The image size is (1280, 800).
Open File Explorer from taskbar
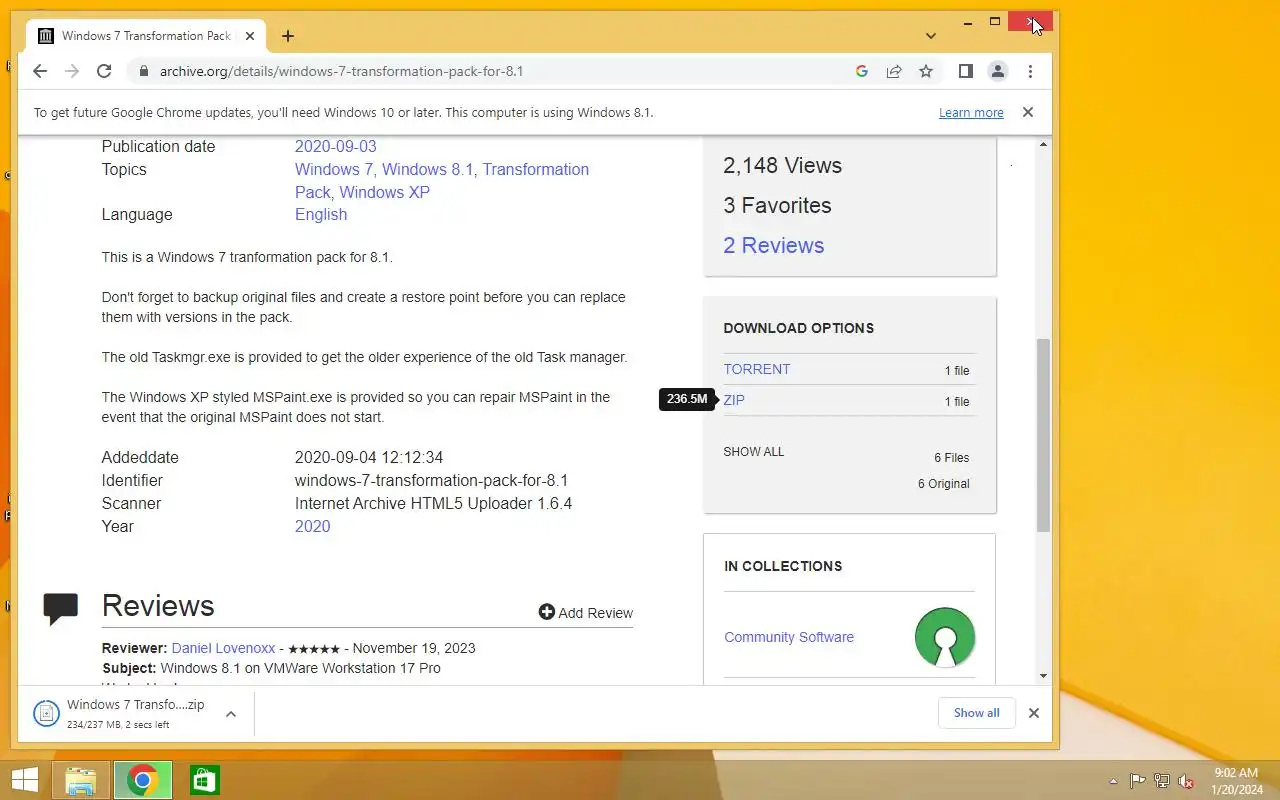pyautogui.click(x=81, y=780)
